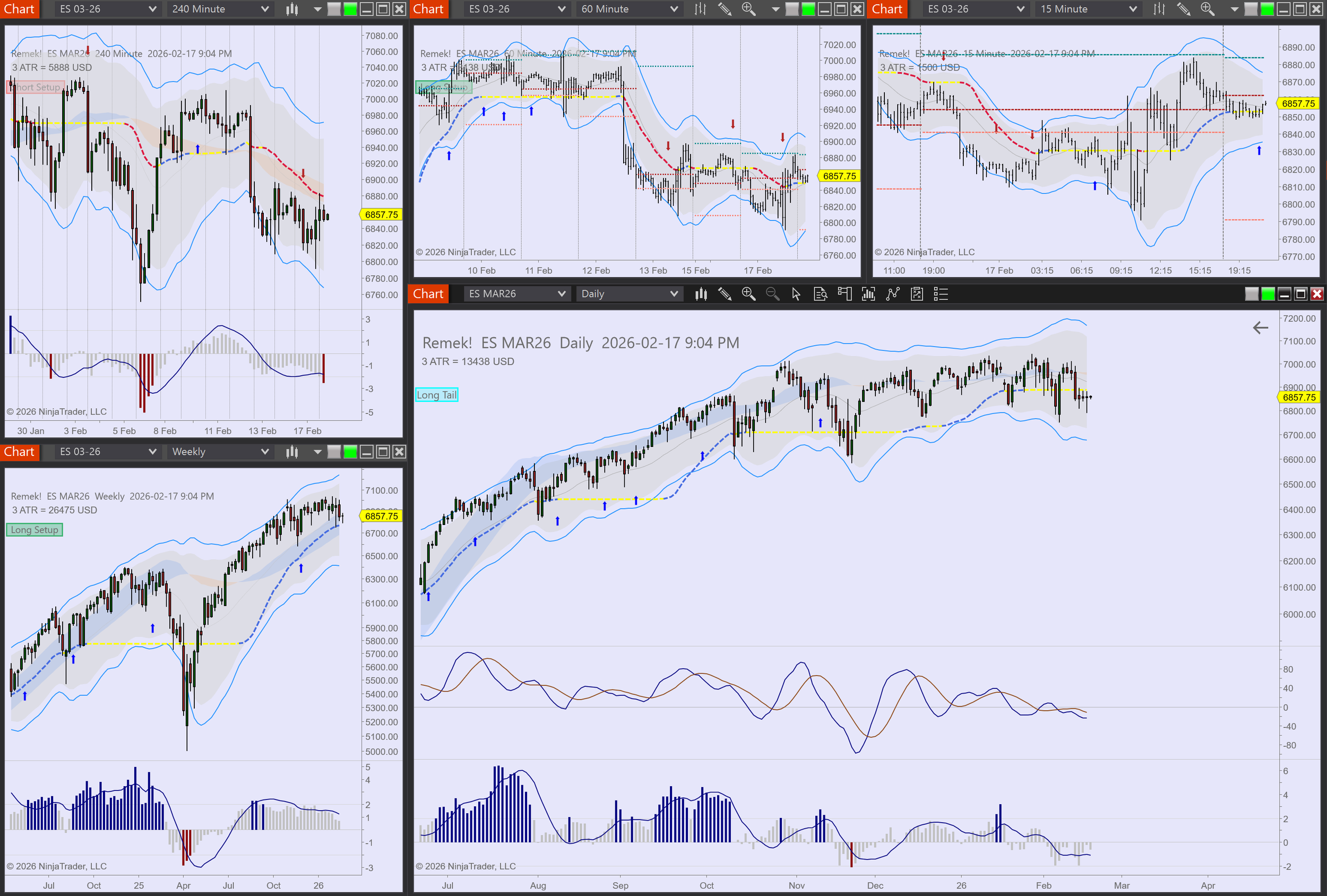Open properties list icon in Daily toolbar
The width and height of the screenshot is (1327, 896).
pos(940,294)
